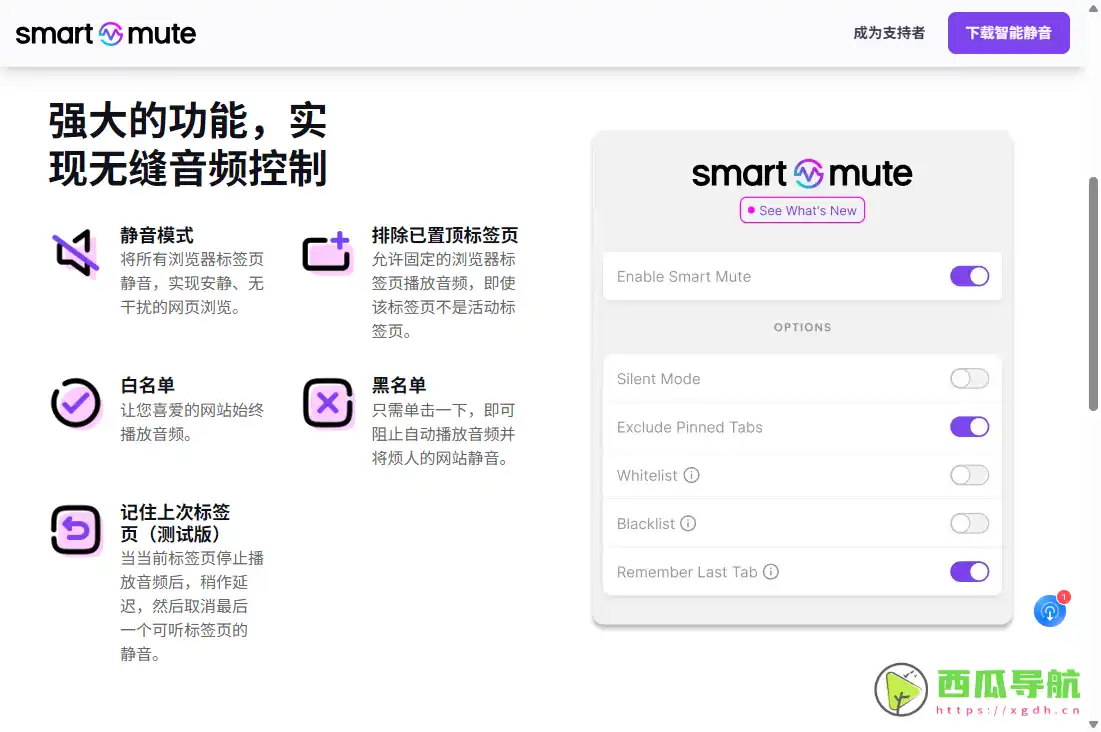Click the 黑名单 heading

[399, 386]
